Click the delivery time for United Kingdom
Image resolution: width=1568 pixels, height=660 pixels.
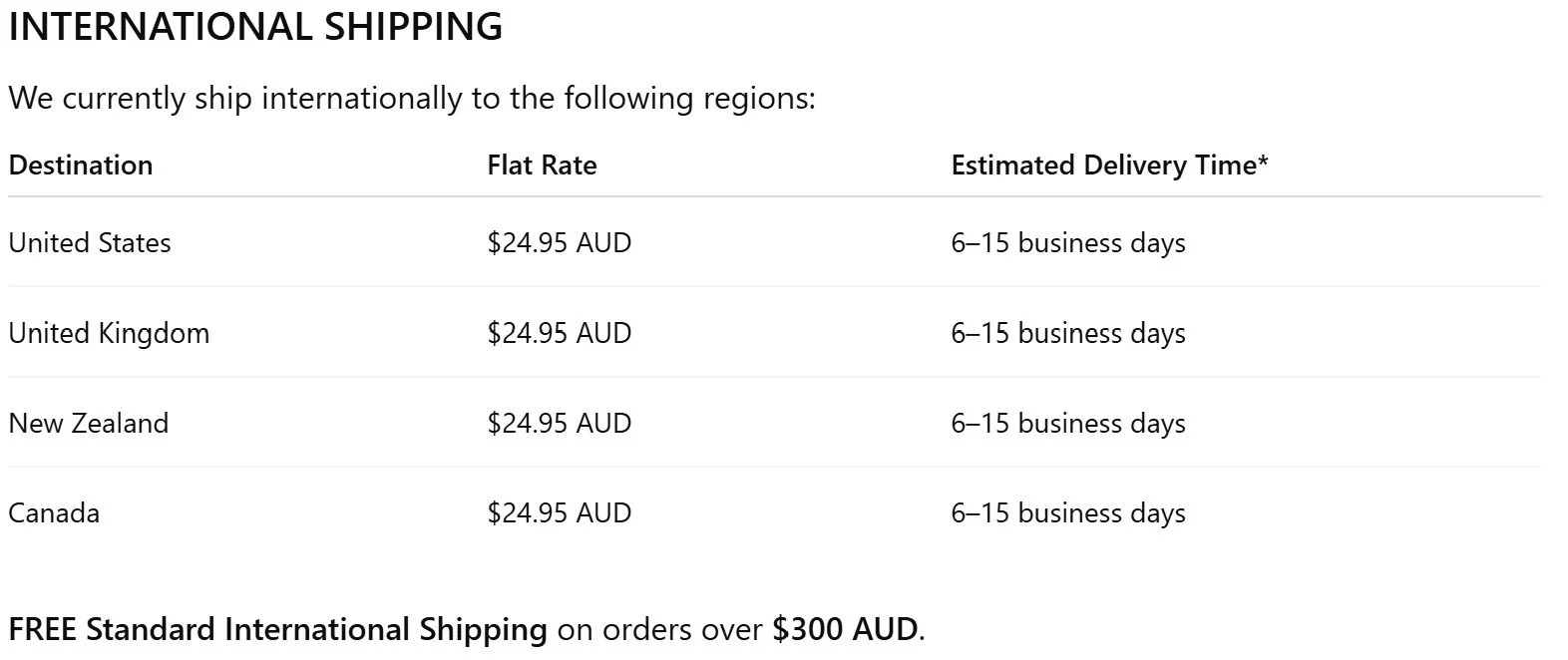(1068, 333)
